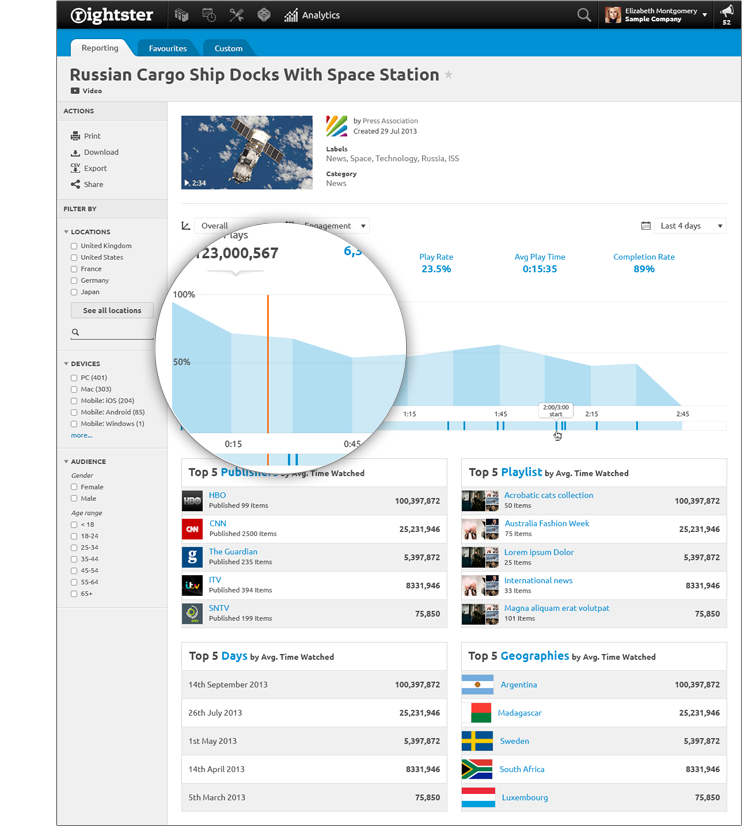Screen dimensions: 743x827
Task: Click the South Africa flag icon
Action: [x=477, y=770]
